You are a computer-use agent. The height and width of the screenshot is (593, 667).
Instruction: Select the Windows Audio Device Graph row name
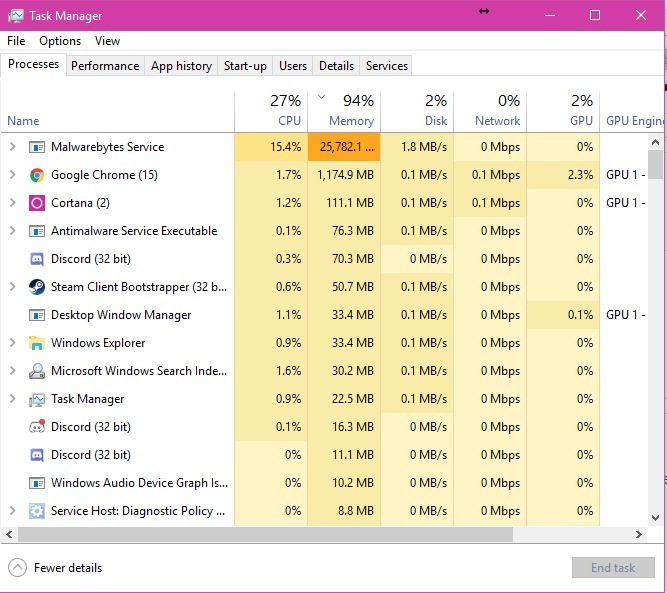coord(140,483)
